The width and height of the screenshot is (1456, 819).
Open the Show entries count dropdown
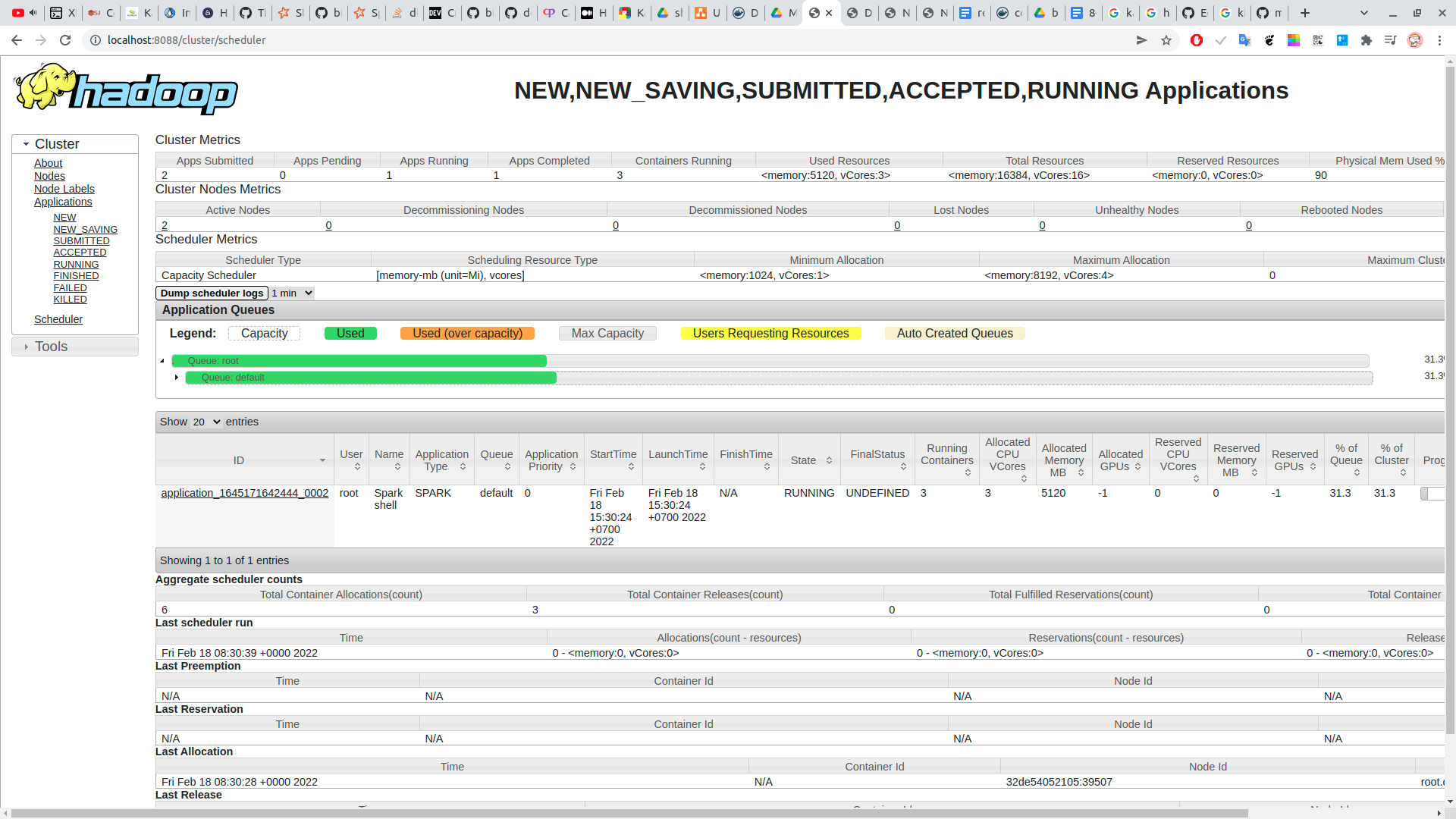coord(206,422)
